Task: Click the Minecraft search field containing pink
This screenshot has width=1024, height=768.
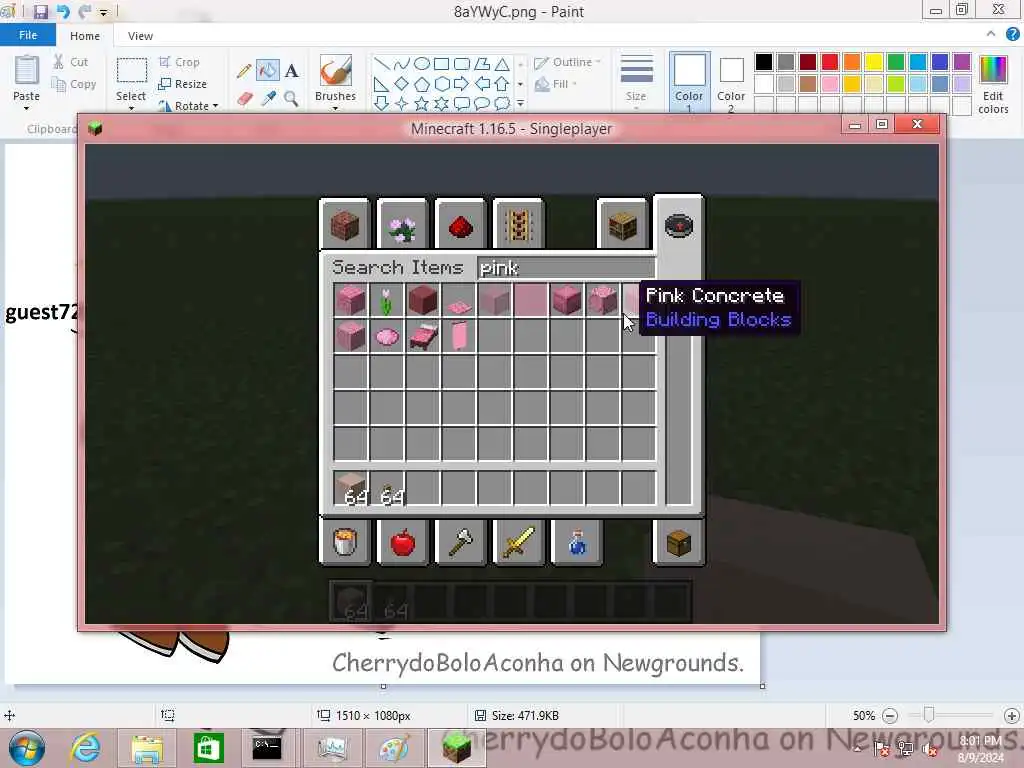Action: click(x=566, y=268)
